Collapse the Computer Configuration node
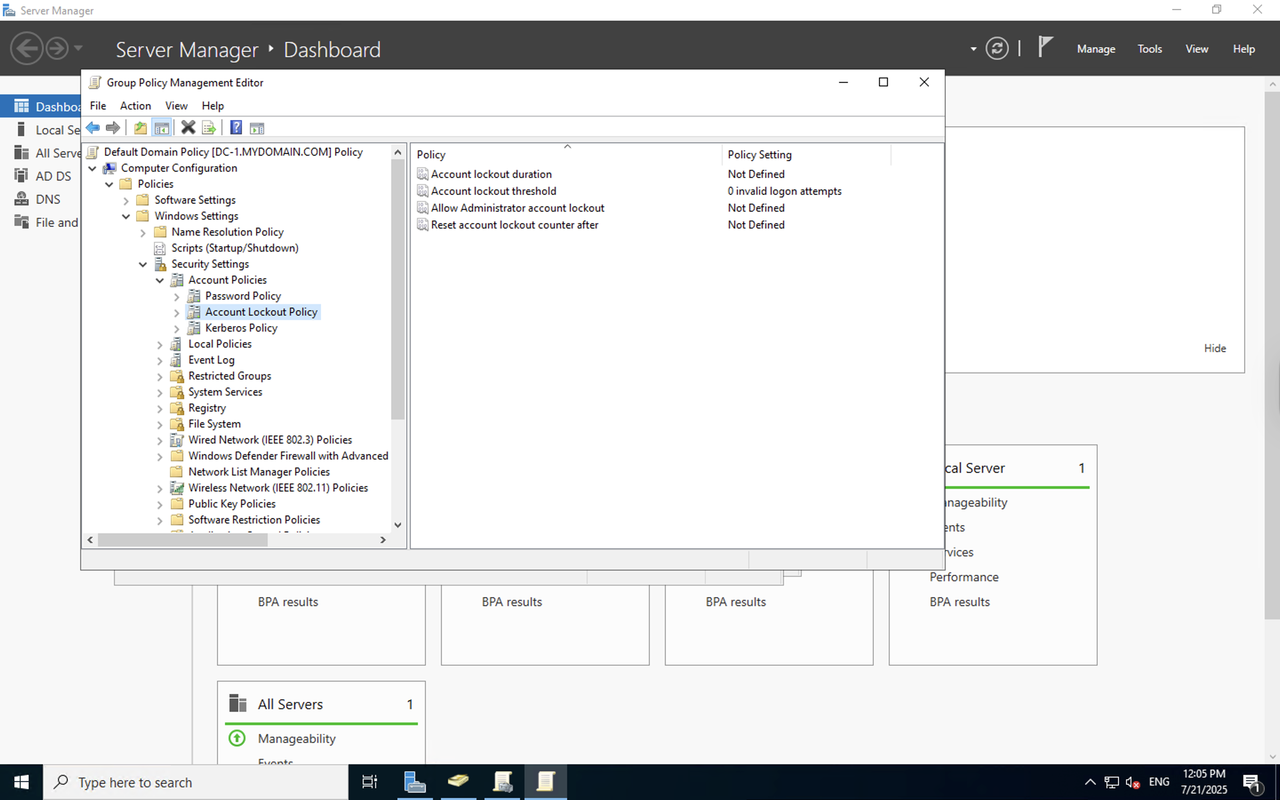The width and height of the screenshot is (1280, 800). tap(93, 168)
